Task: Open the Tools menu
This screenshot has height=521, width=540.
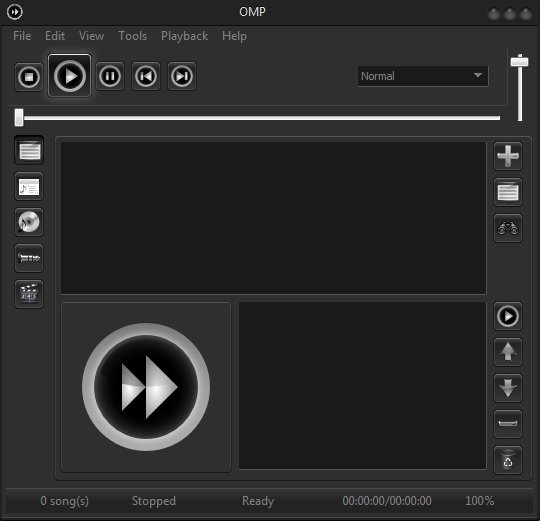Action: click(133, 36)
